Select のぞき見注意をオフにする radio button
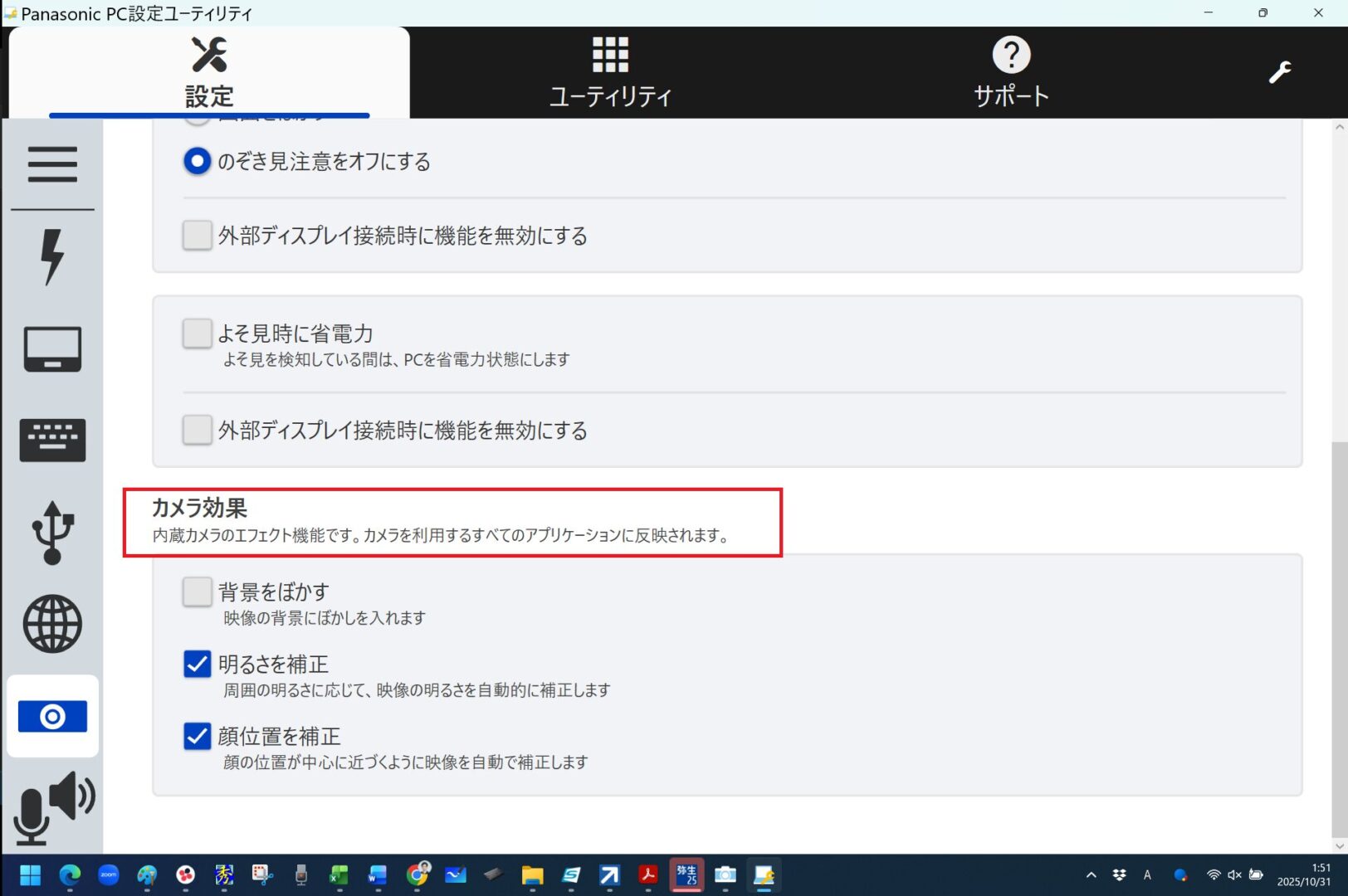The height and width of the screenshot is (896, 1348). click(x=197, y=161)
